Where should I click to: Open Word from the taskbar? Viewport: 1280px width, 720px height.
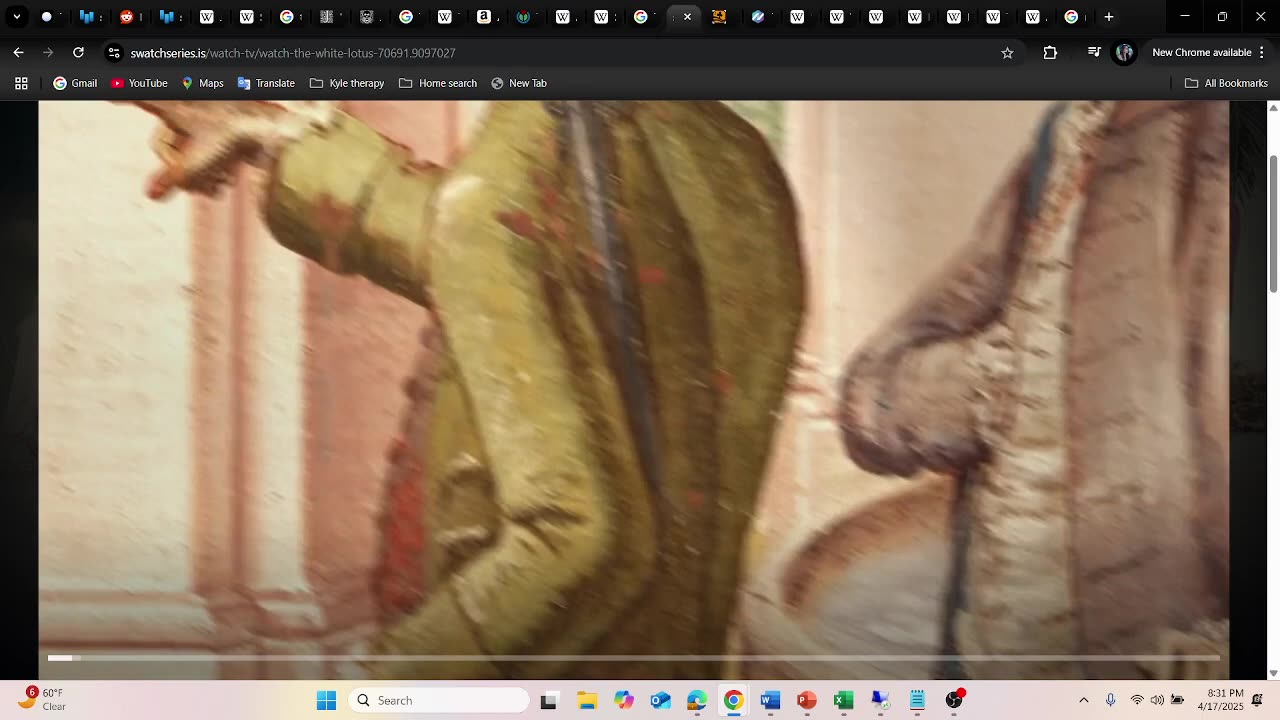coord(770,700)
